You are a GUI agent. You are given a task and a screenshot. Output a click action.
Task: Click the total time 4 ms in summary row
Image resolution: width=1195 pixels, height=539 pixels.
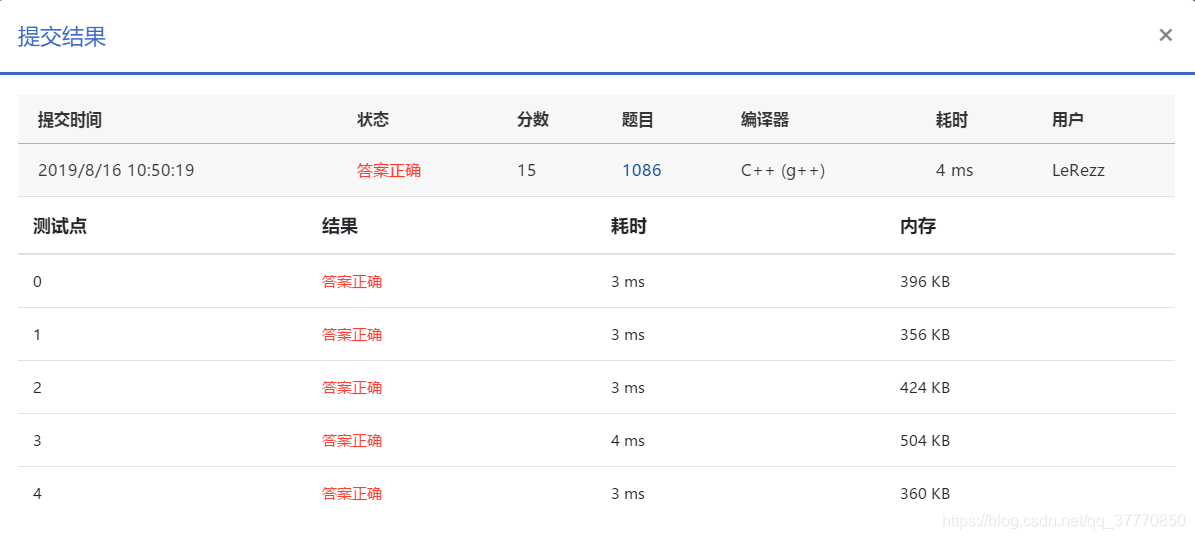(x=954, y=170)
